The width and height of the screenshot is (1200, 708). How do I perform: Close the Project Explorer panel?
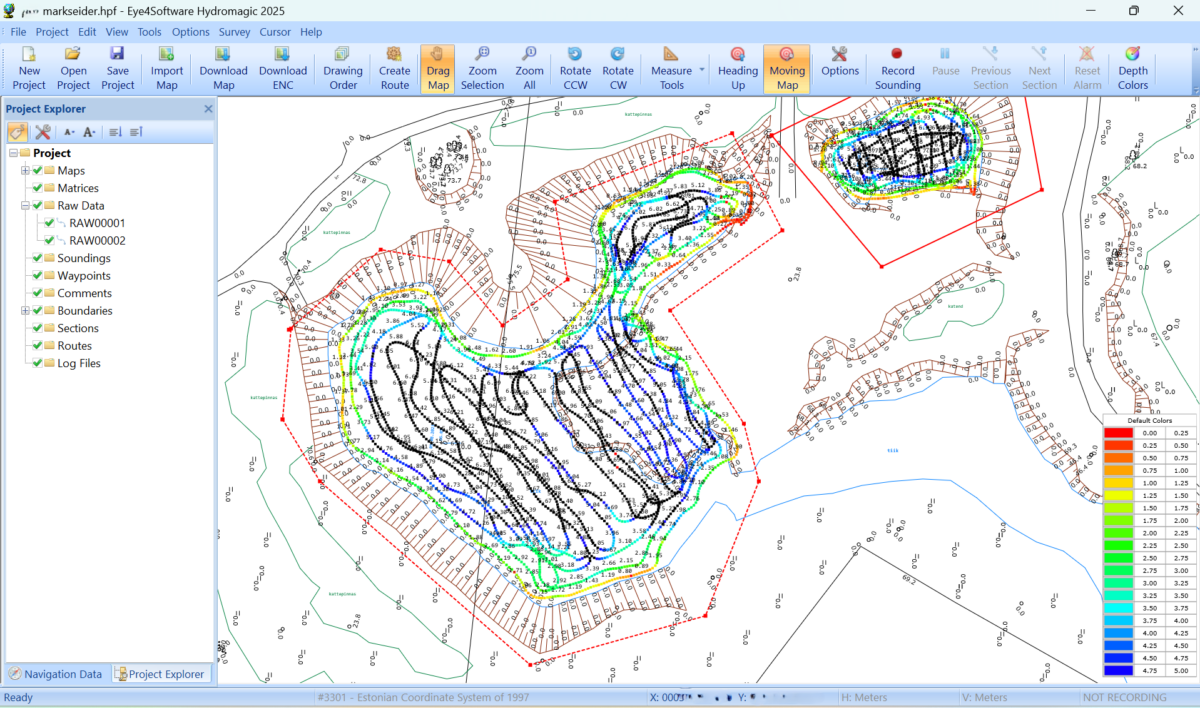[x=208, y=109]
